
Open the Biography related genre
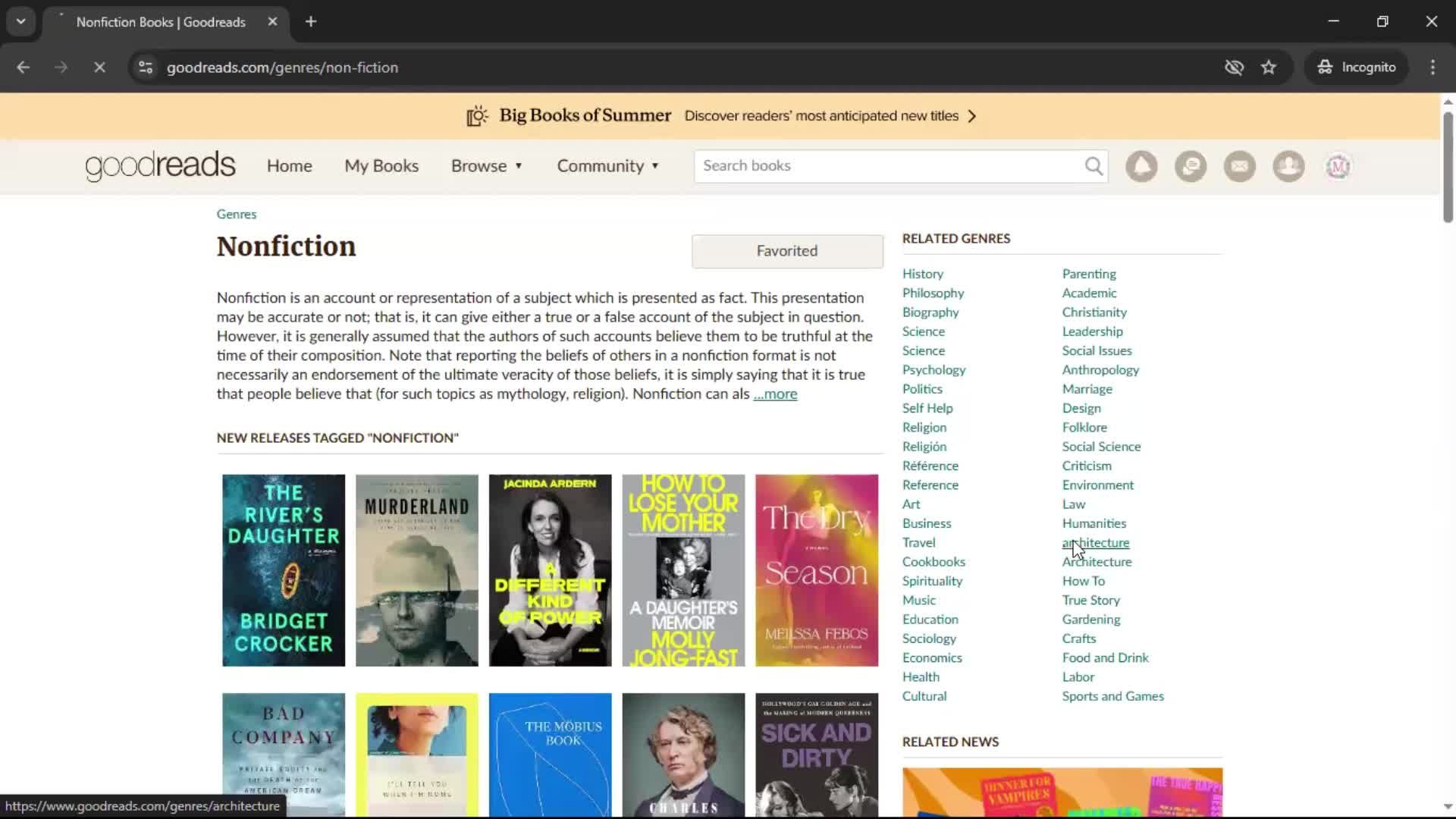coord(930,312)
